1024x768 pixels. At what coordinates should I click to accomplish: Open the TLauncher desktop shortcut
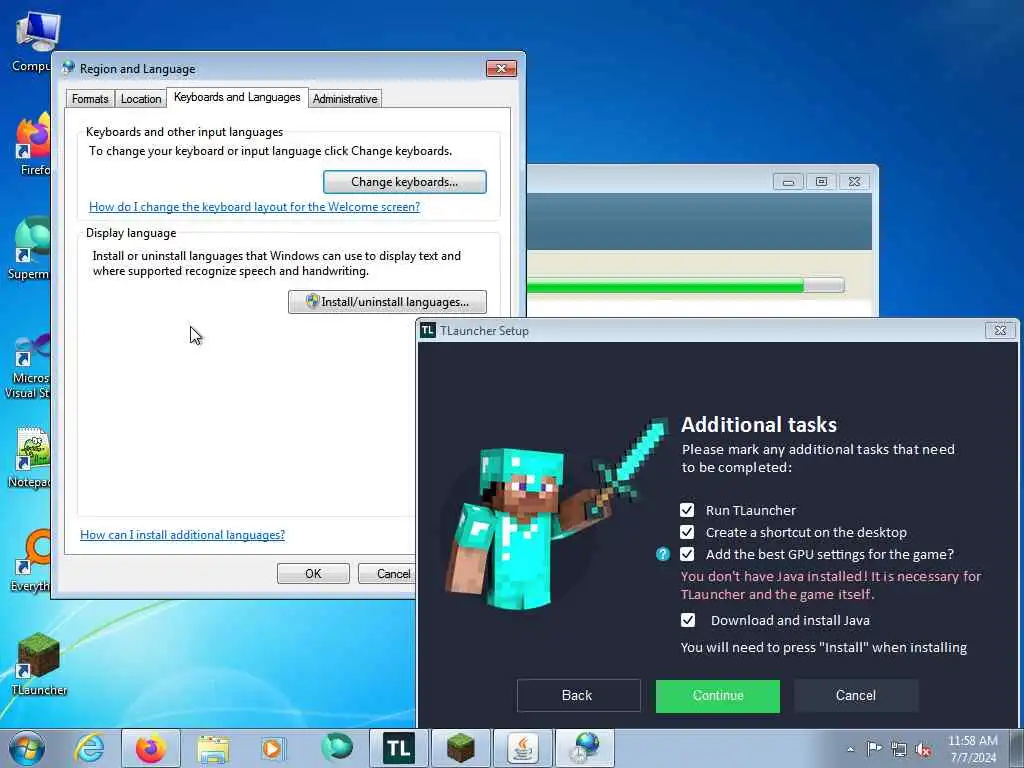39,664
